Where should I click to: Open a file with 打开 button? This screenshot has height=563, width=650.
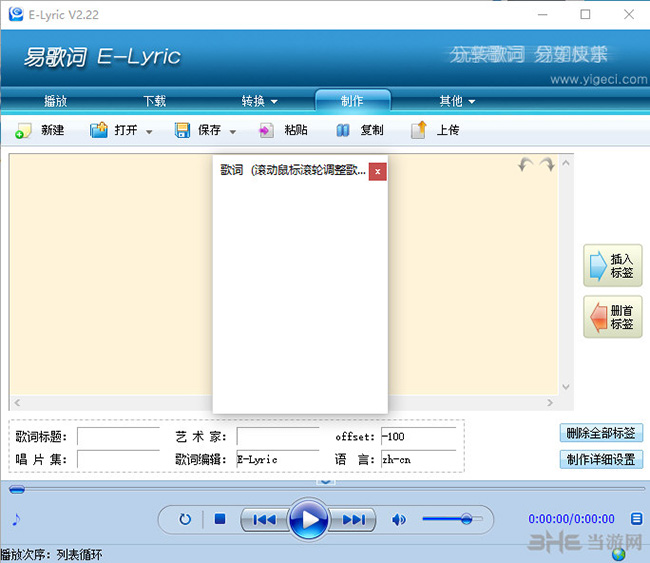click(114, 130)
